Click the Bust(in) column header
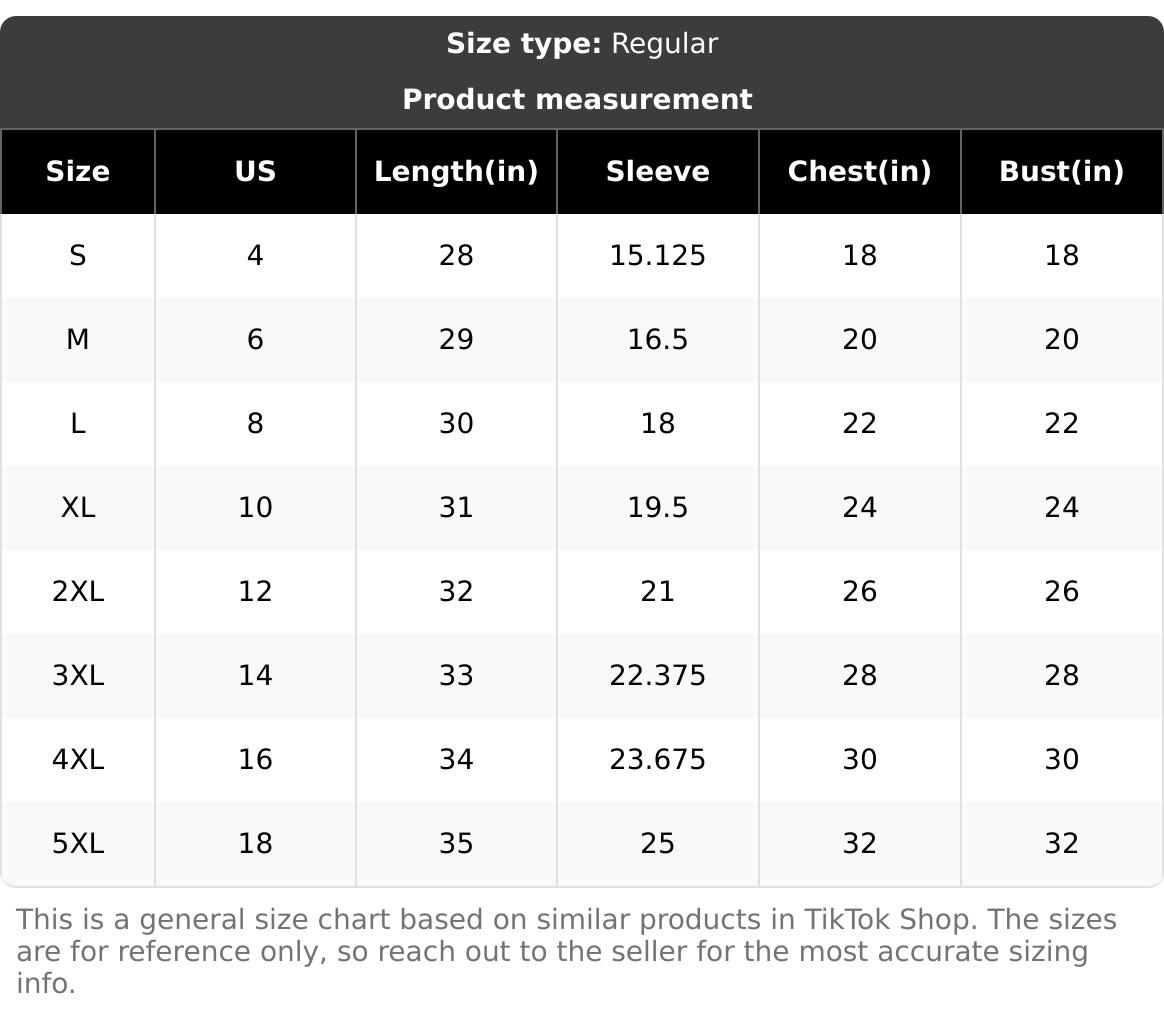1164x1016 pixels. pos(1061,171)
